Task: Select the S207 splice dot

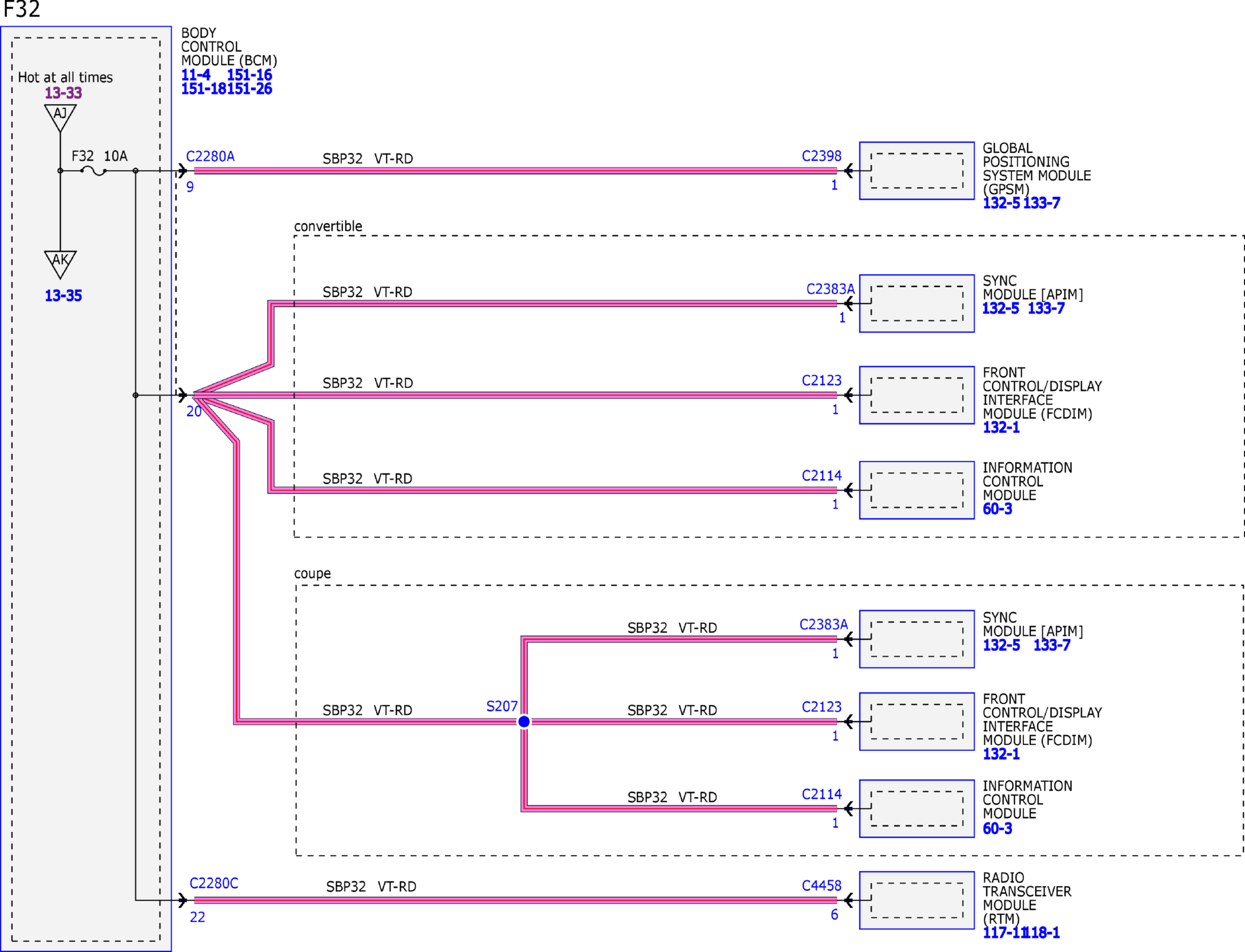Action: [524, 722]
